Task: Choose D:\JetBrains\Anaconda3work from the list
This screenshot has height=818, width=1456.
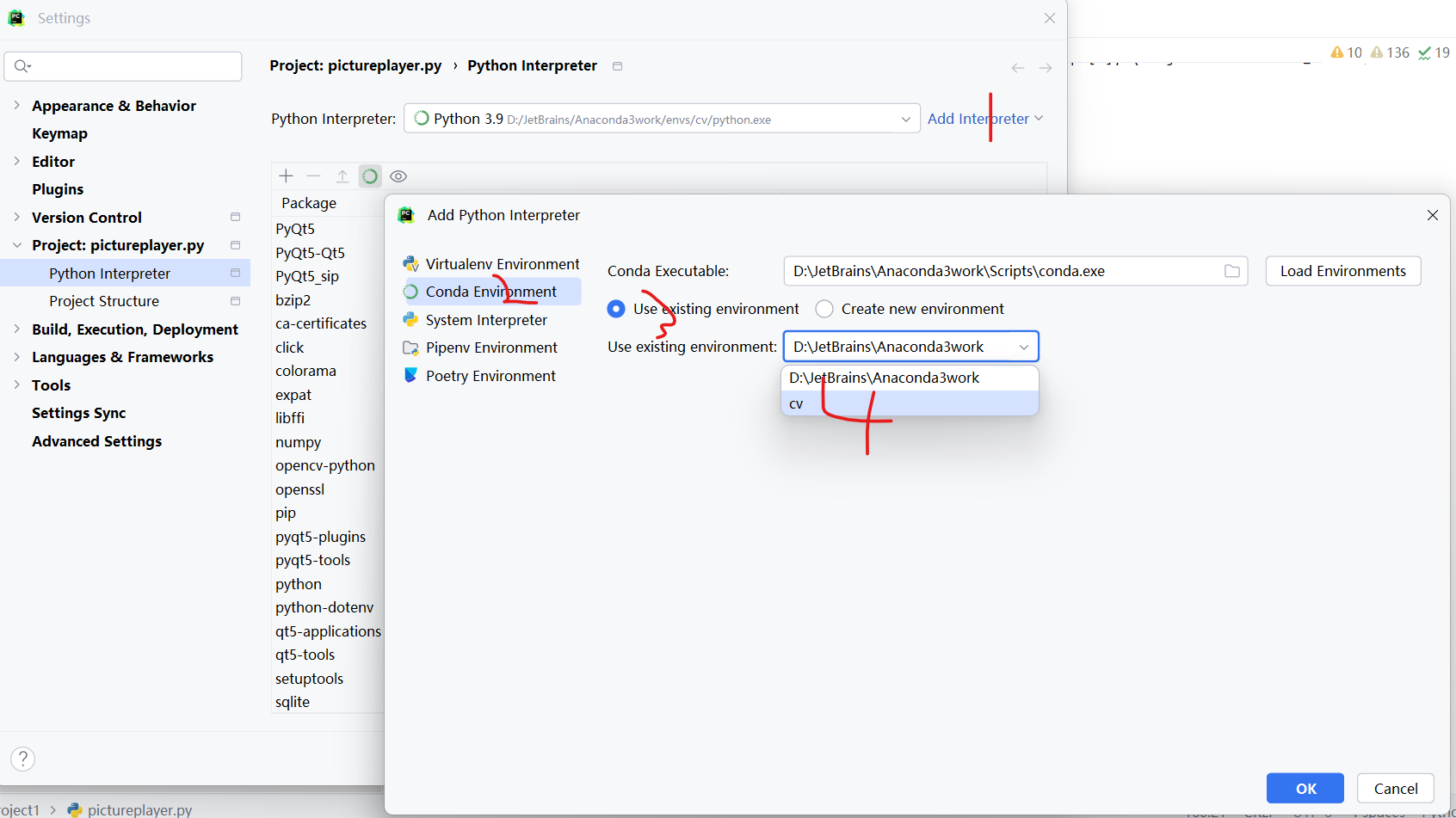Action: (x=910, y=378)
